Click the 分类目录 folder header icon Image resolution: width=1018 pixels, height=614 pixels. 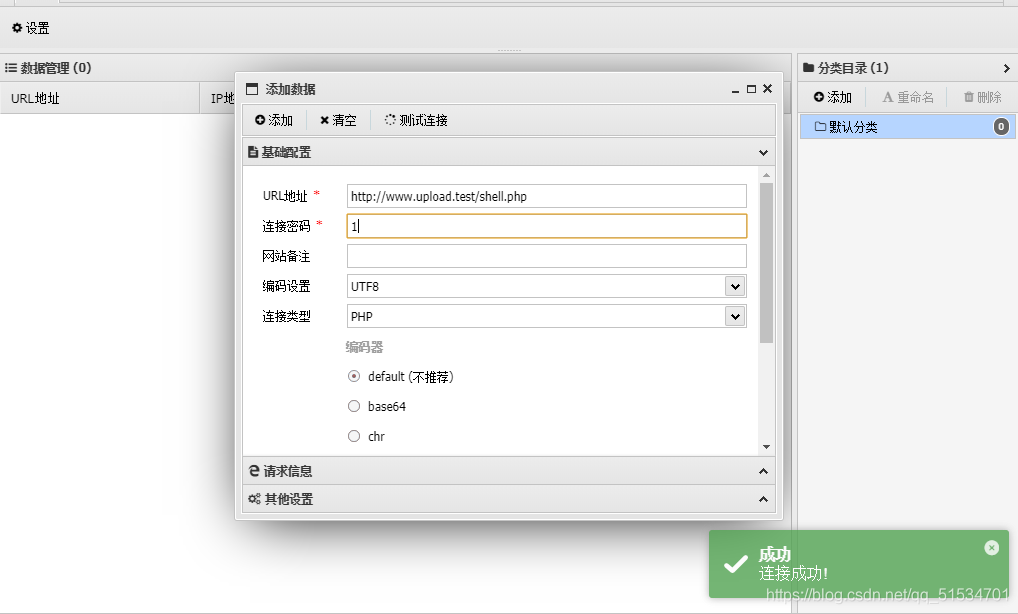808,68
